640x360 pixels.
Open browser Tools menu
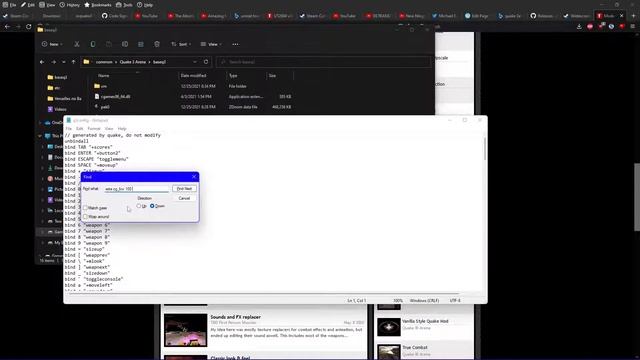[x=124, y=5]
